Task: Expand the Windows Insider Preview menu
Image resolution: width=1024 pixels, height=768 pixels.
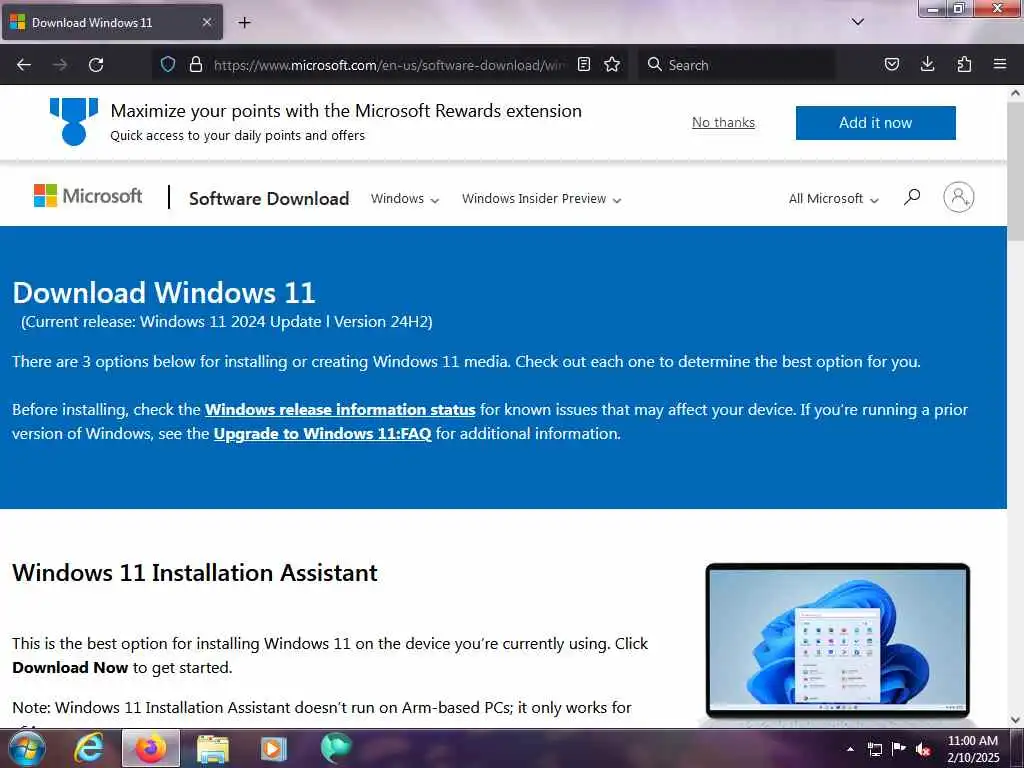Action: pos(541,199)
